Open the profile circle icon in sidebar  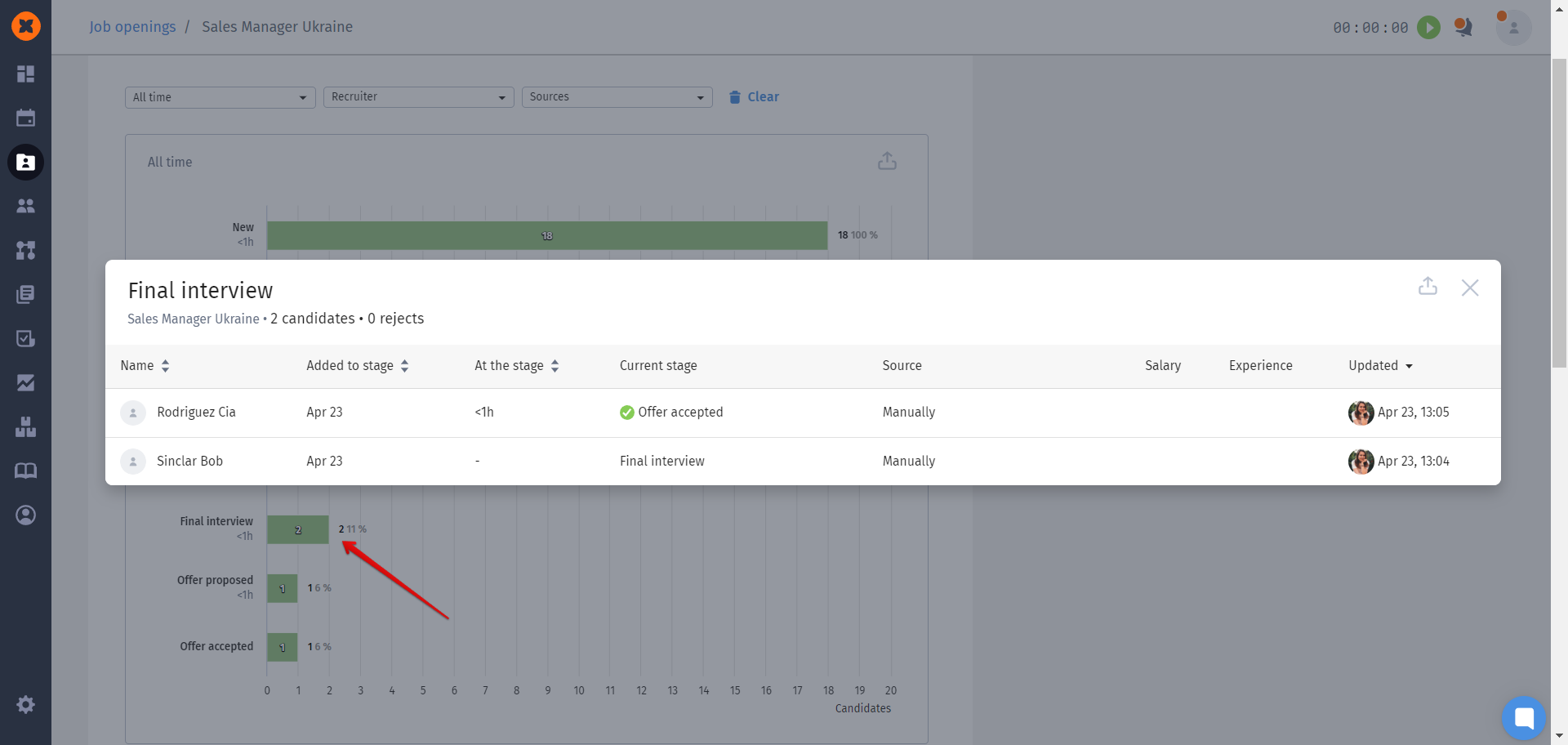coord(26,515)
